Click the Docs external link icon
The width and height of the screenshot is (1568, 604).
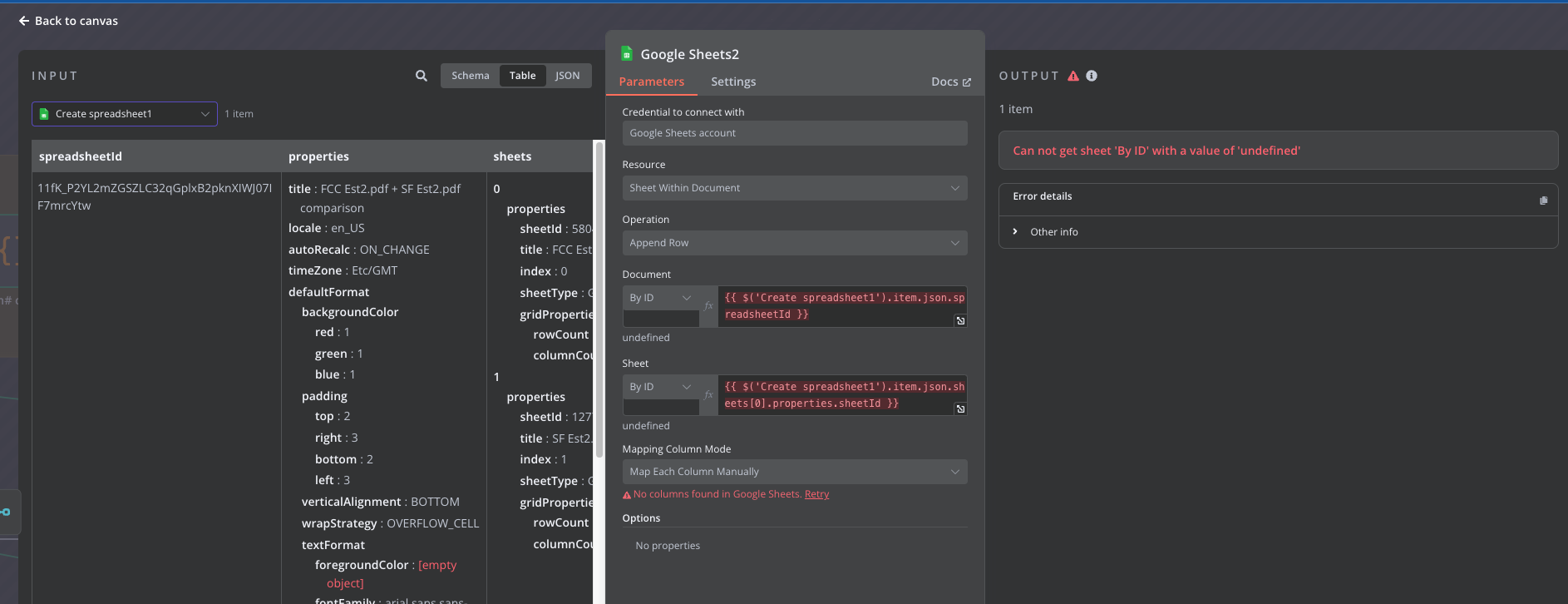coord(966,82)
